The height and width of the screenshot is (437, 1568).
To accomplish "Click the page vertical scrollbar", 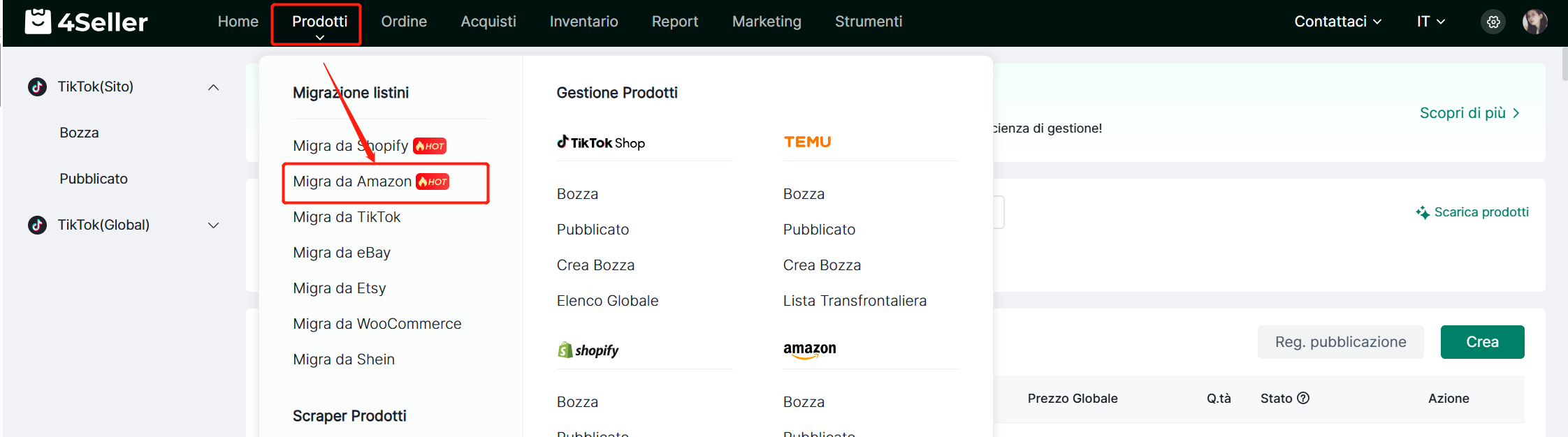I will tap(1565, 64).
